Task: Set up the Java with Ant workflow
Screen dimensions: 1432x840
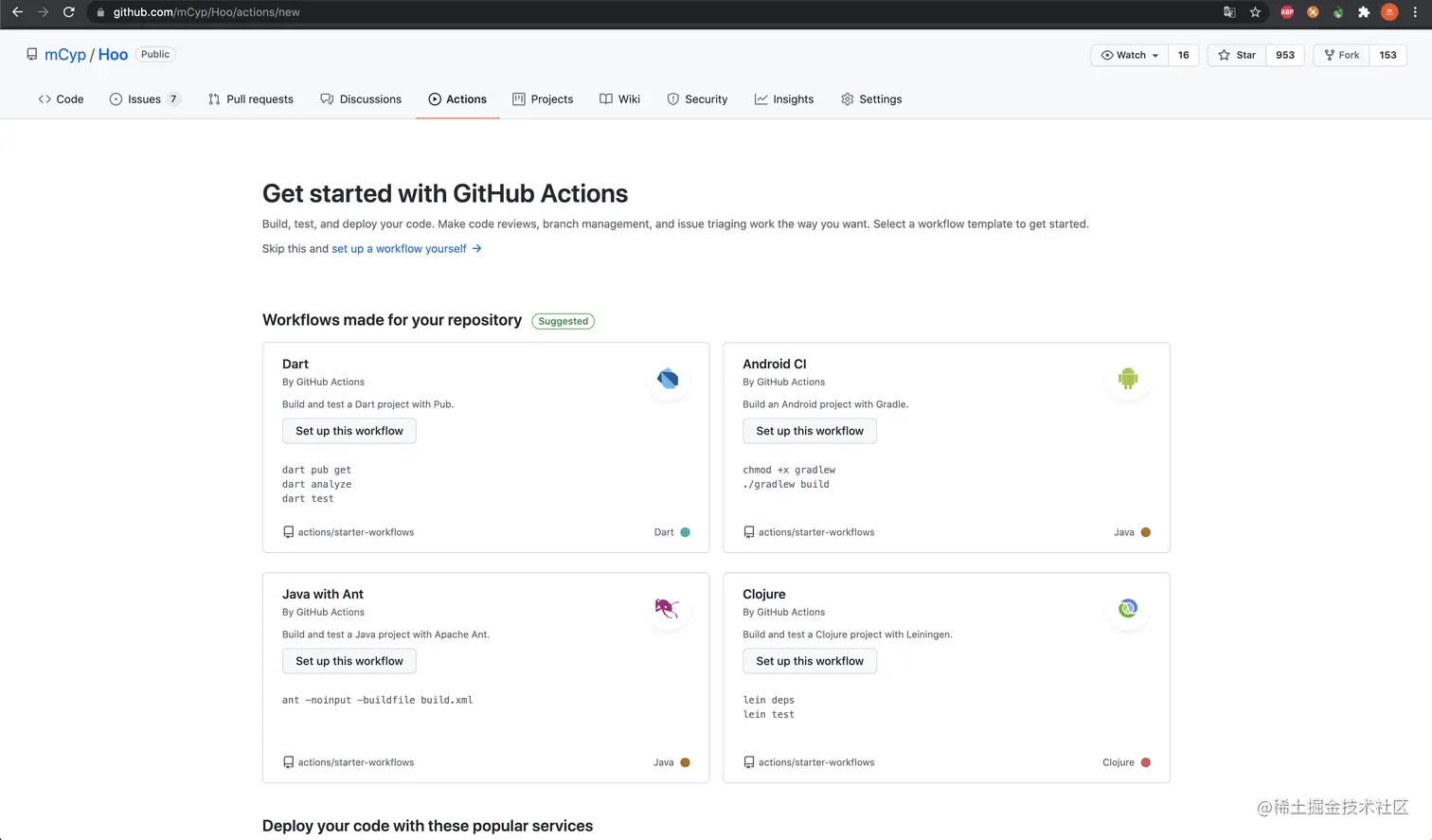Action: [x=349, y=661]
